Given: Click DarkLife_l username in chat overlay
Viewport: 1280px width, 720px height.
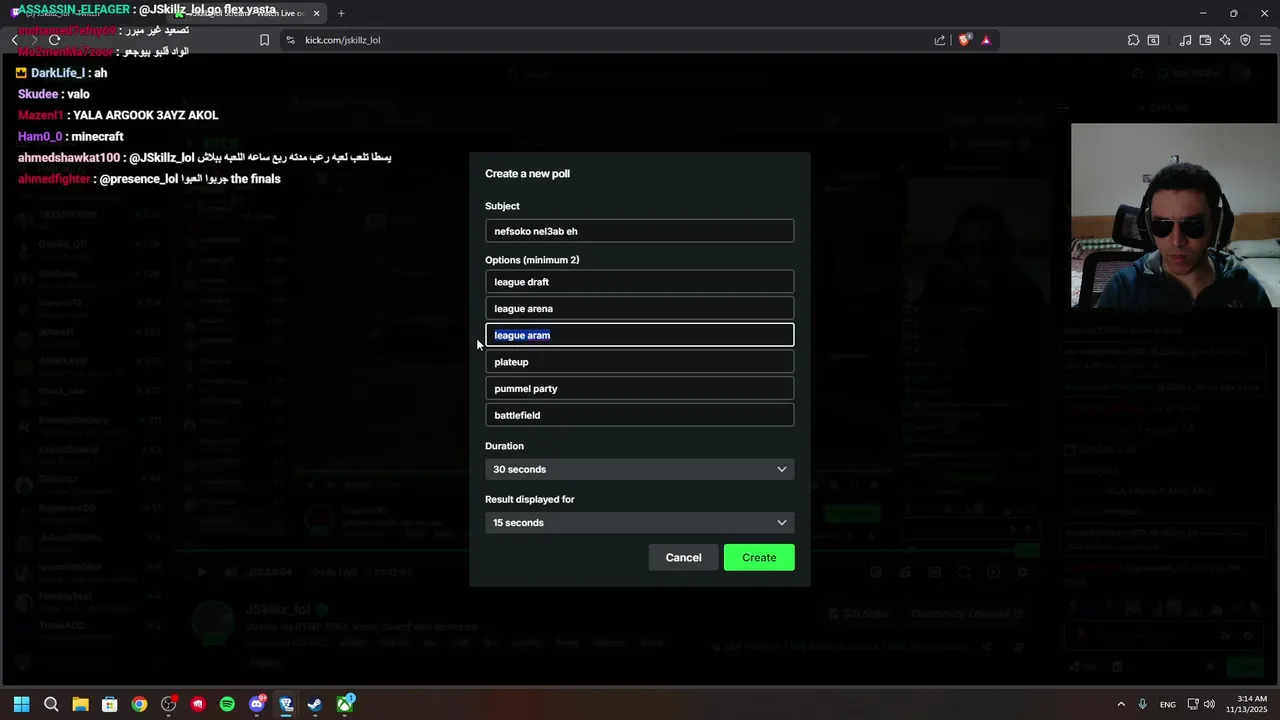Looking at the screenshot, I should [x=58, y=73].
